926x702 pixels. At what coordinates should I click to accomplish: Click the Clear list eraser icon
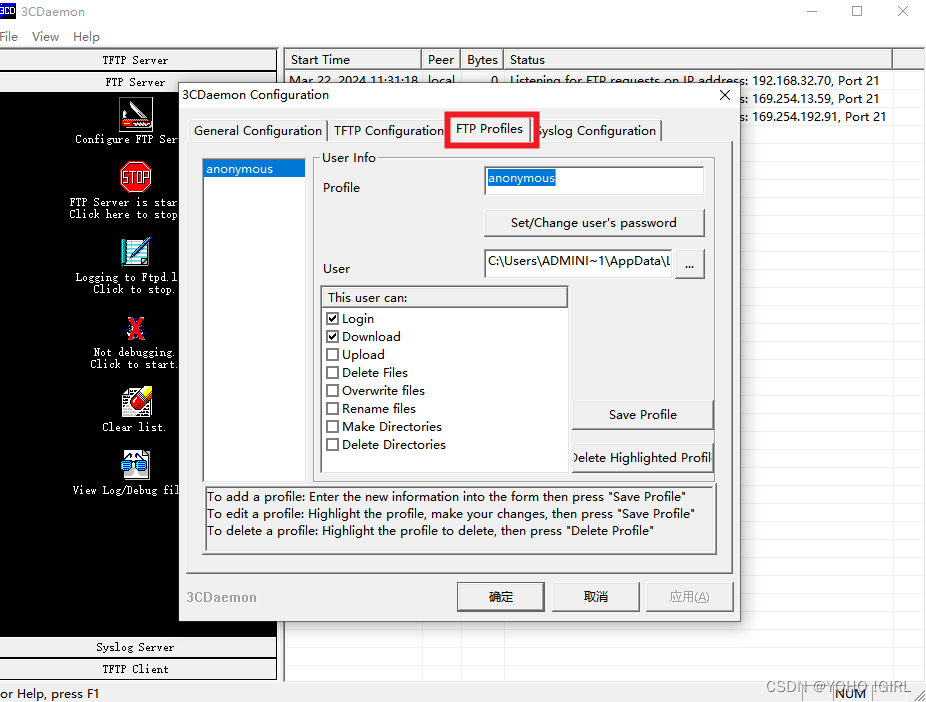(x=136, y=402)
